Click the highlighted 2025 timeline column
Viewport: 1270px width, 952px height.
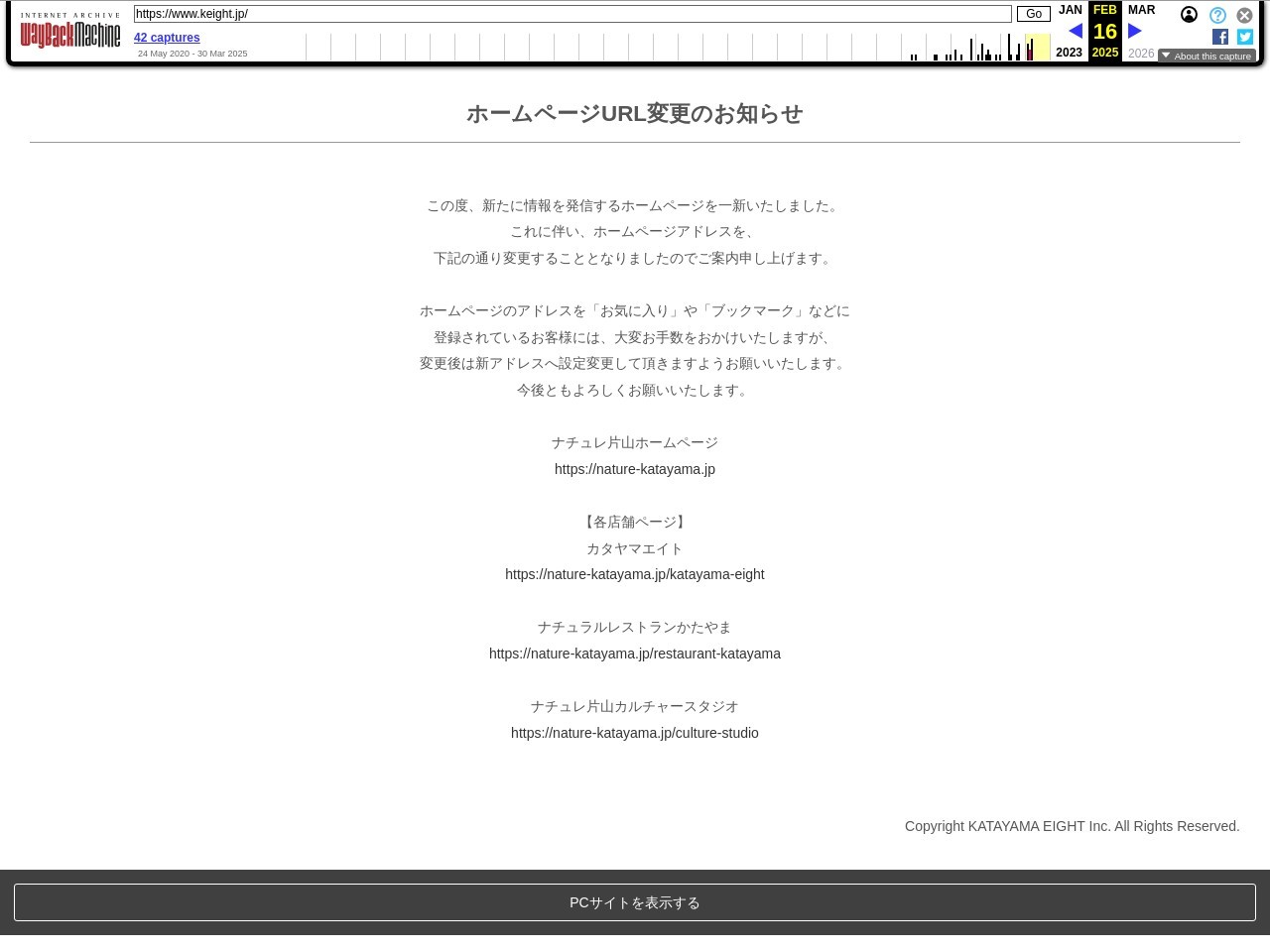(x=1037, y=47)
